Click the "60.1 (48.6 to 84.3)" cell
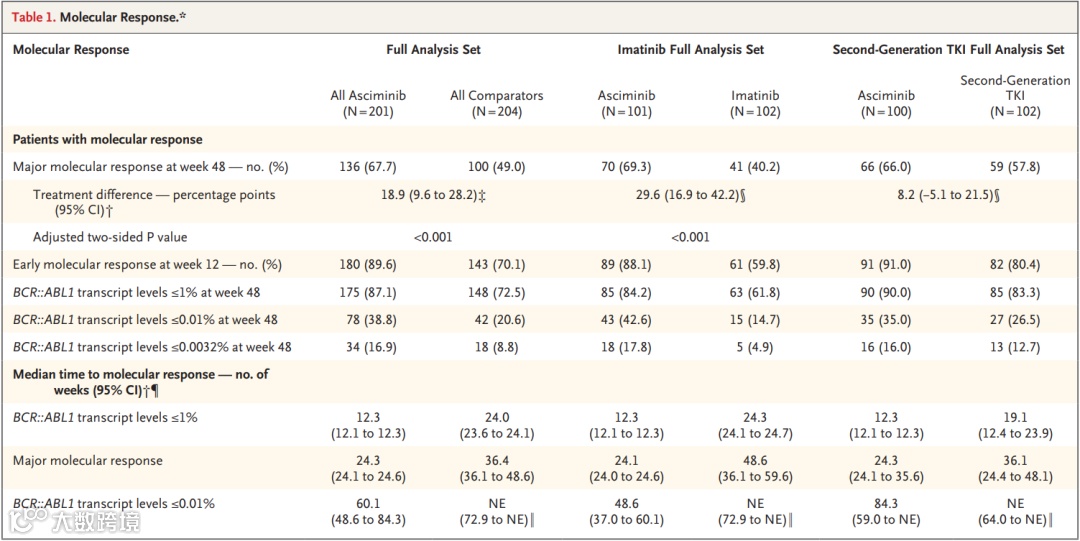 [367, 511]
